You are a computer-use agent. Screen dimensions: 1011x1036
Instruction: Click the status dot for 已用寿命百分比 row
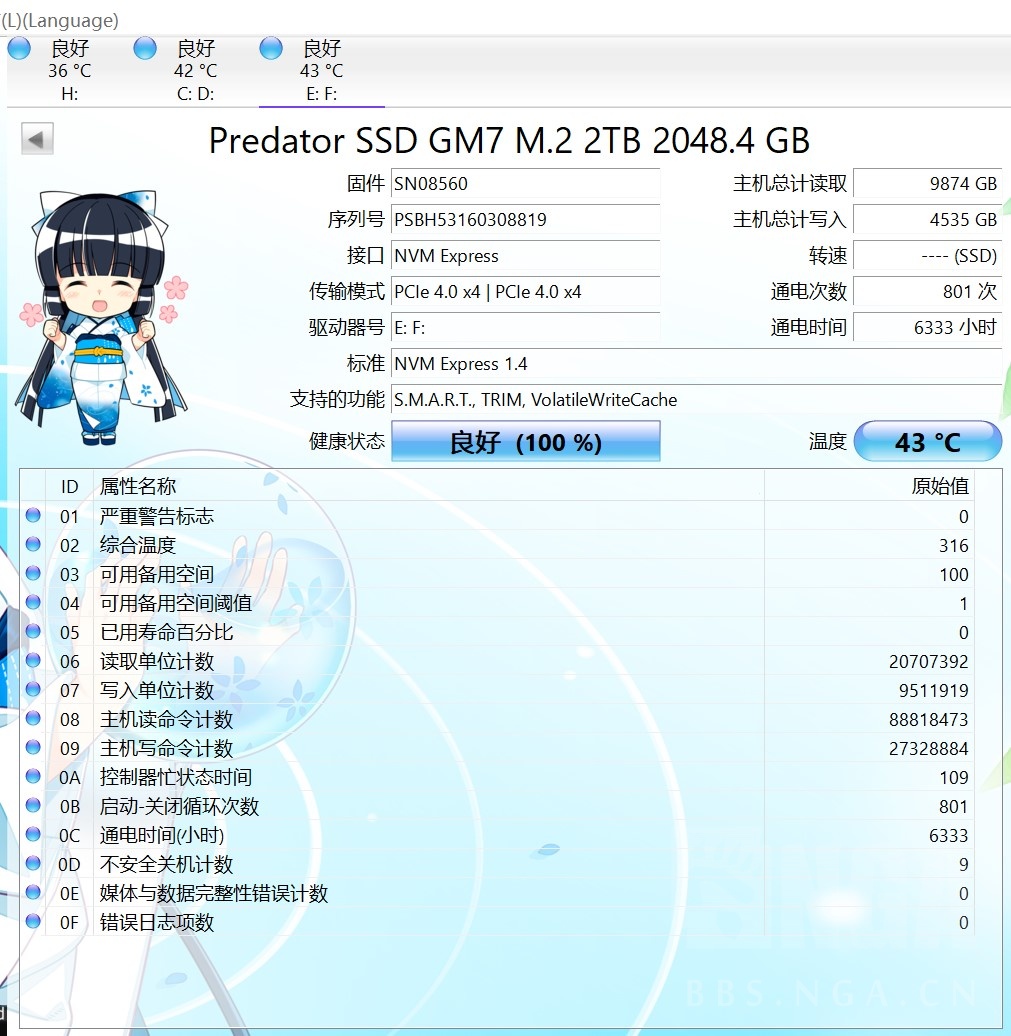pyautogui.click(x=33, y=632)
